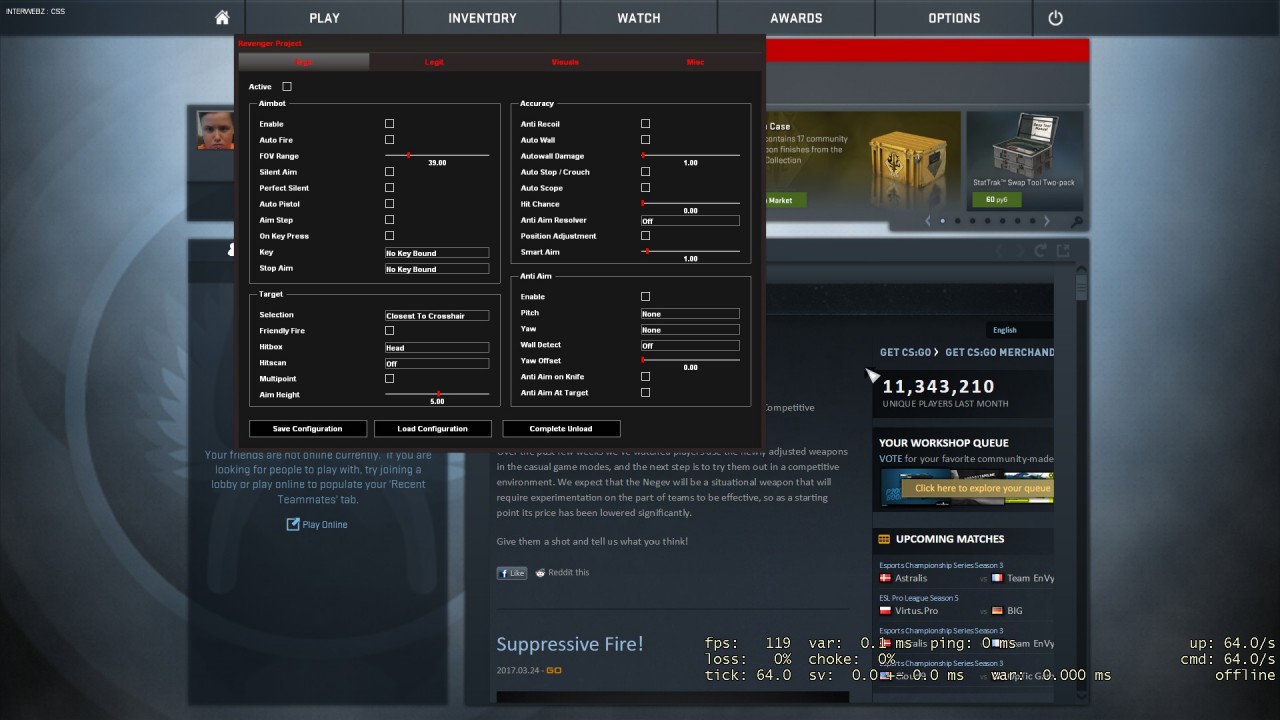
Task: Click the Stop Aim key field
Action: pos(437,269)
